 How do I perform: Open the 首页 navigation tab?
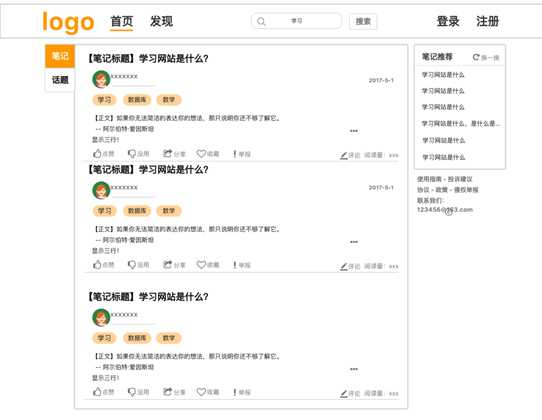[121, 21]
